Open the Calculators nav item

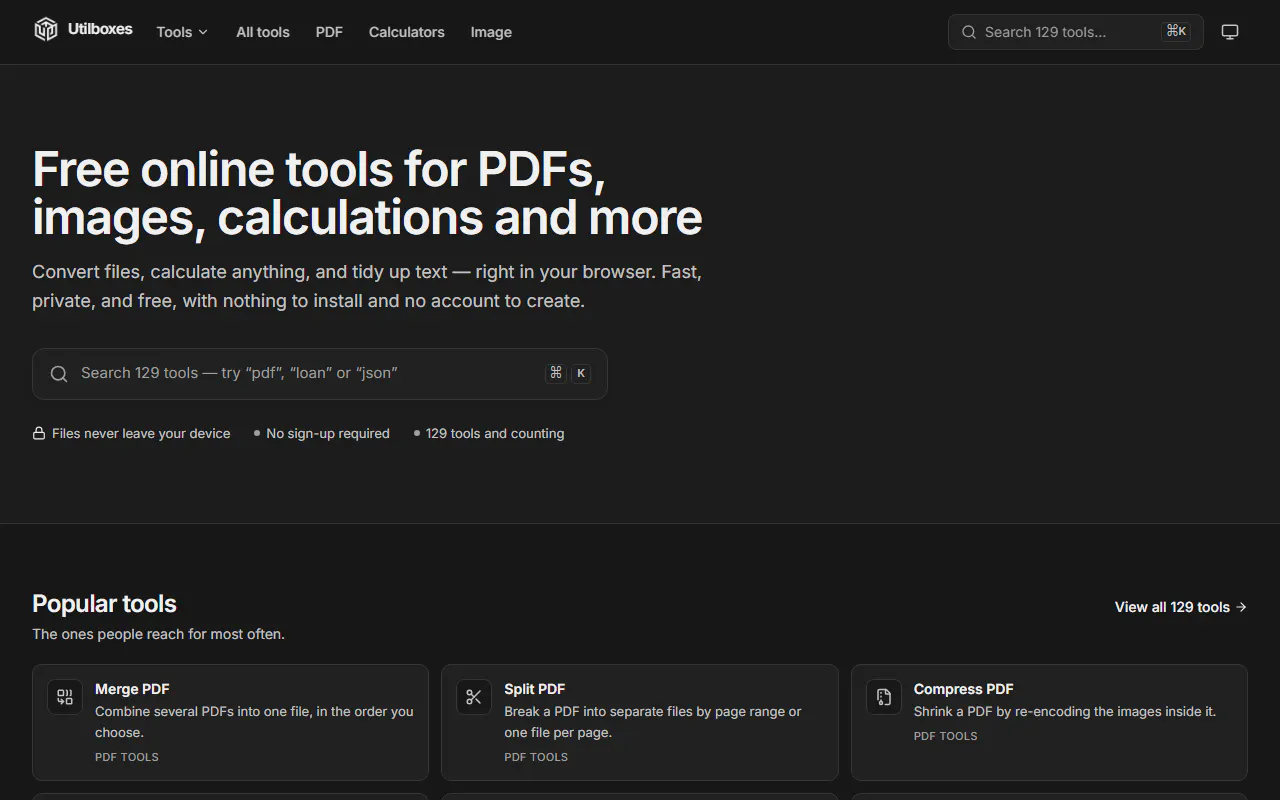pyautogui.click(x=407, y=32)
